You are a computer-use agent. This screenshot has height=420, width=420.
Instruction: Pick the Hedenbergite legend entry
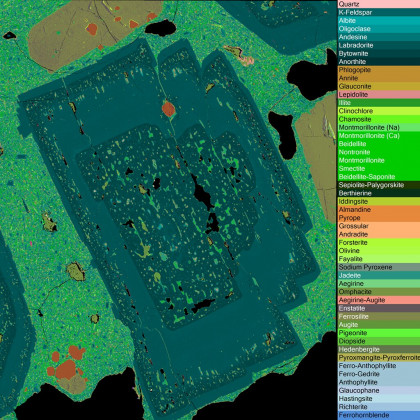[x=379, y=349]
